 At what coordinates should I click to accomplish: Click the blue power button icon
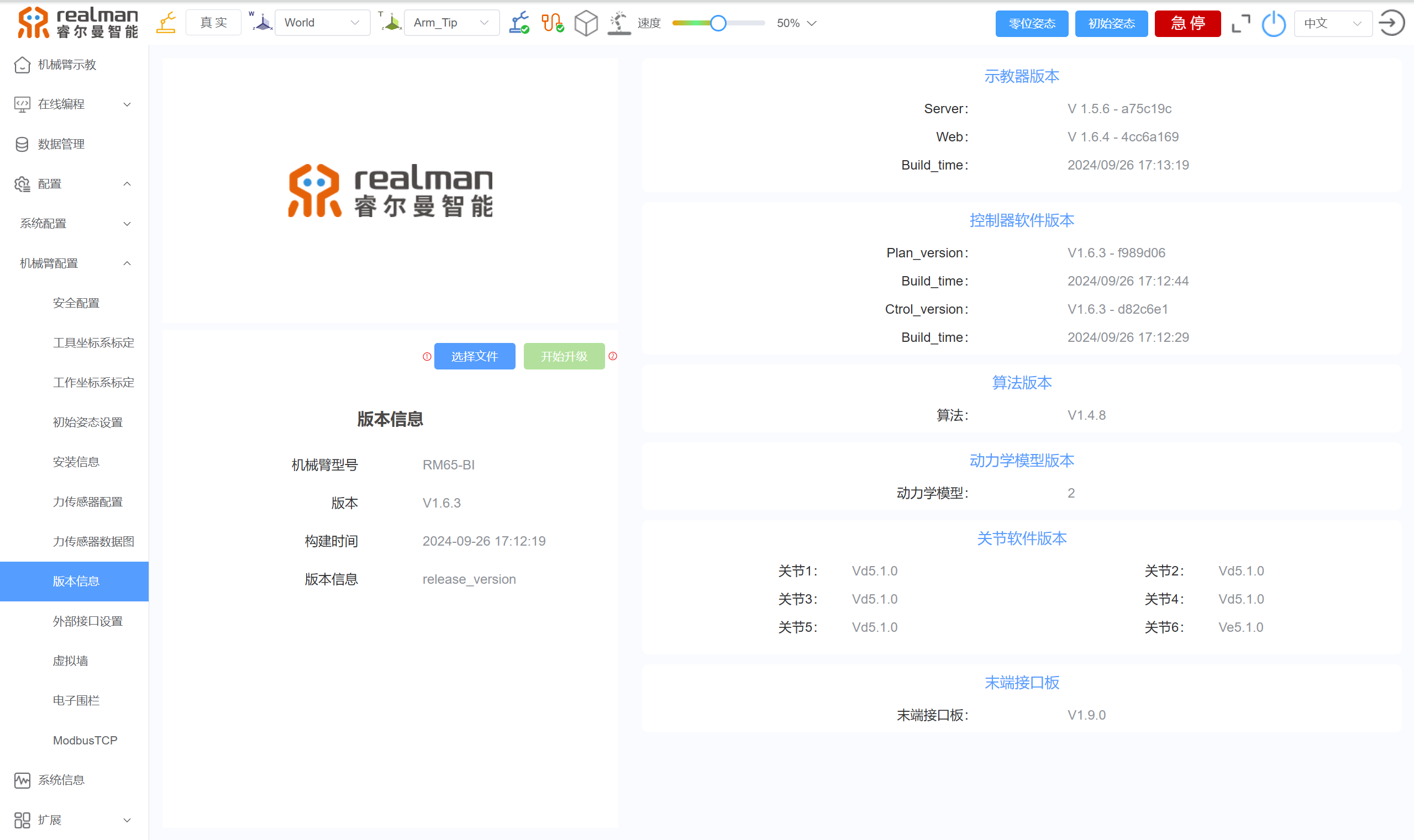(1274, 24)
